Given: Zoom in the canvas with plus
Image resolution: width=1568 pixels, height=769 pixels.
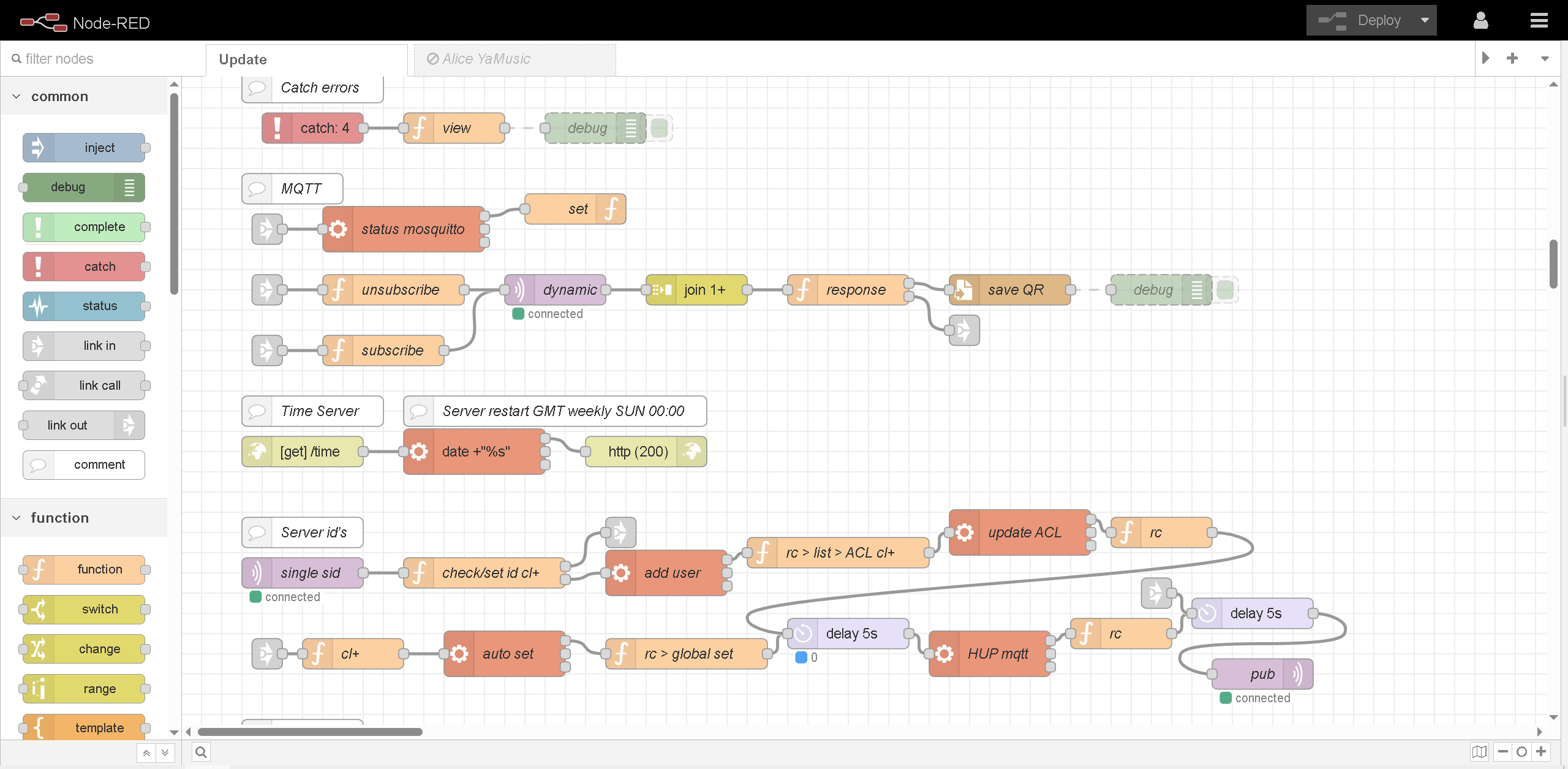Looking at the screenshot, I should pyautogui.click(x=1542, y=752).
